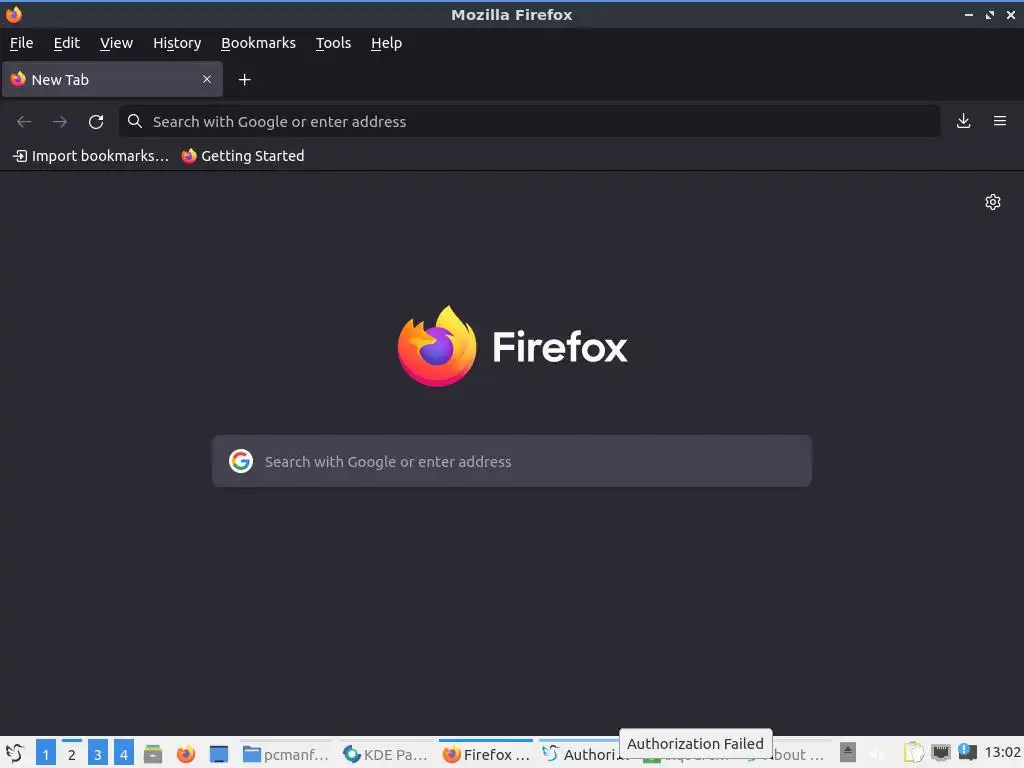Open New Tab page personalize gear
The width and height of the screenshot is (1024, 768).
tap(993, 202)
